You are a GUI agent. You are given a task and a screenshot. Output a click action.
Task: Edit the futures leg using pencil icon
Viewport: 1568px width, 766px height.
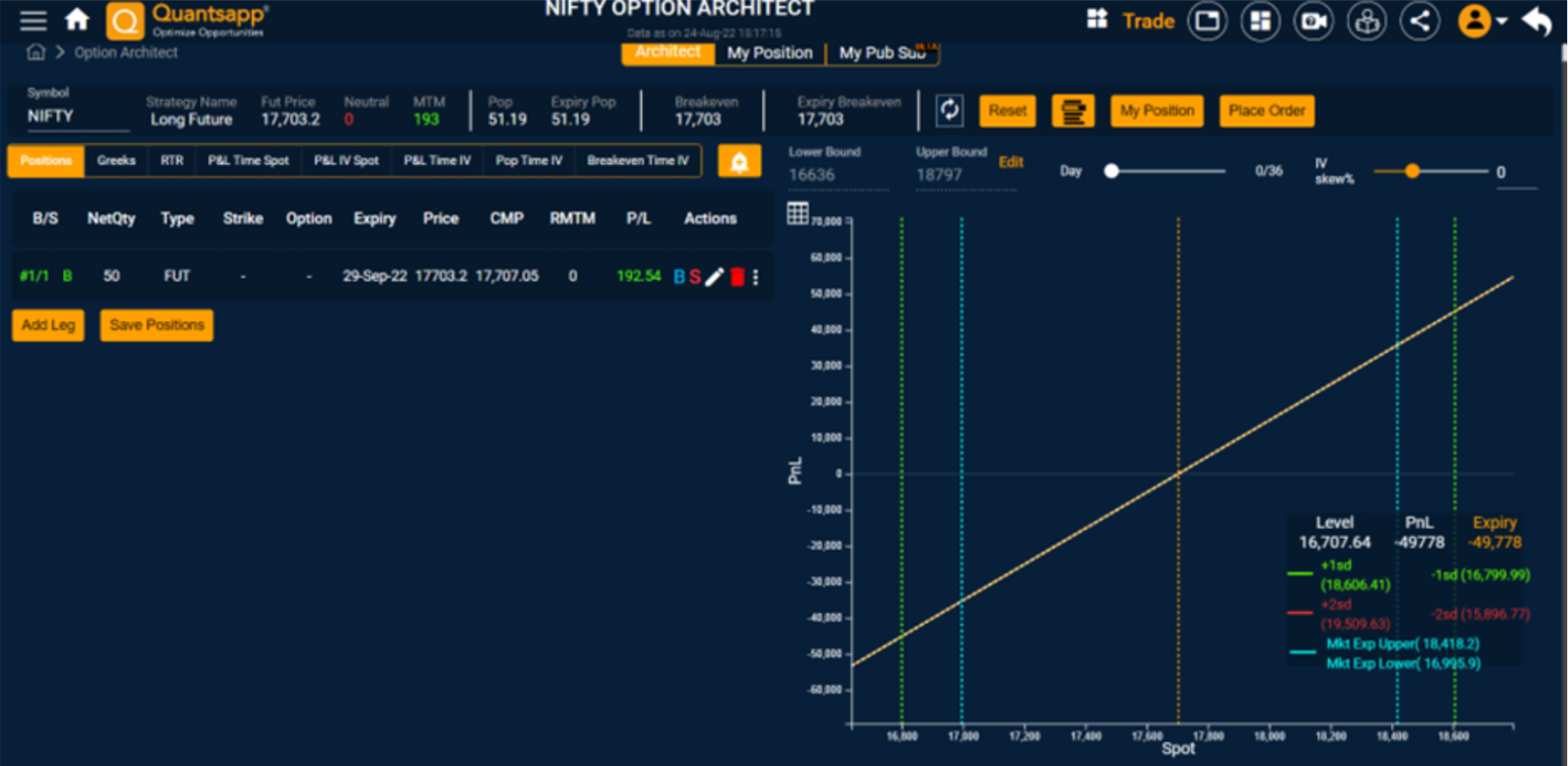715,277
